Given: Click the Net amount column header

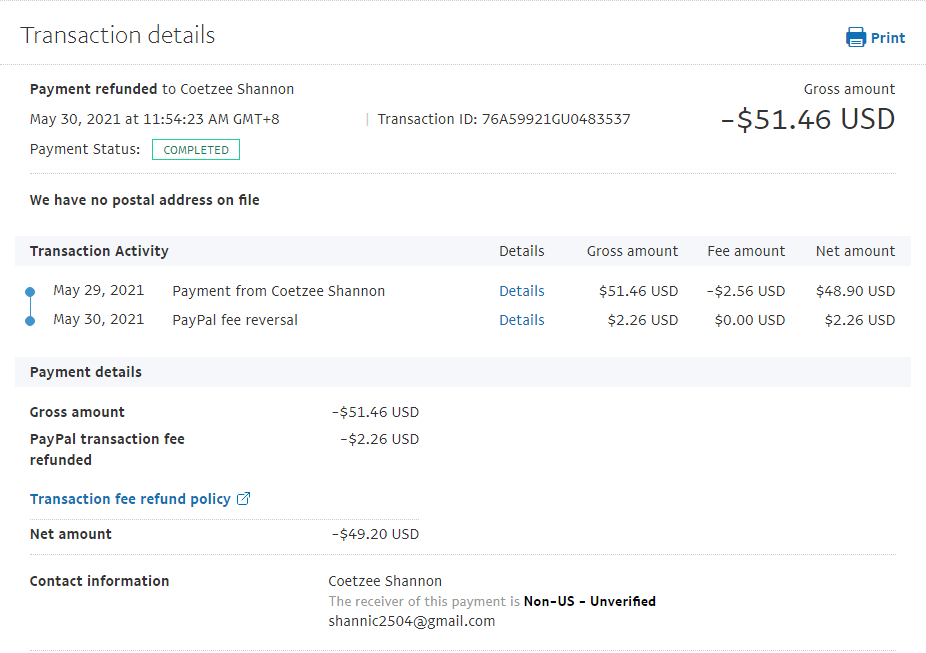Looking at the screenshot, I should 855,251.
